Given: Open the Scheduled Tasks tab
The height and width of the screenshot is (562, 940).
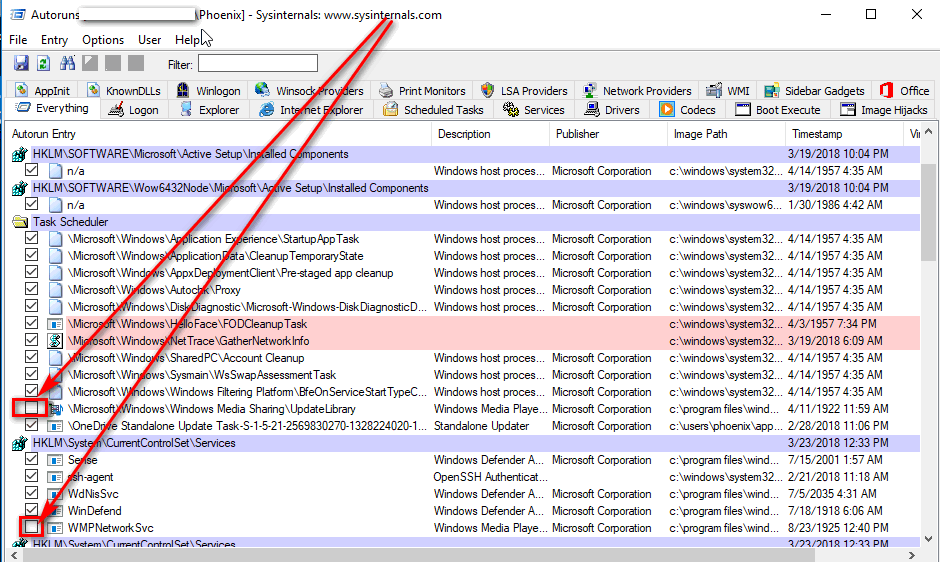Looking at the screenshot, I should point(434,110).
